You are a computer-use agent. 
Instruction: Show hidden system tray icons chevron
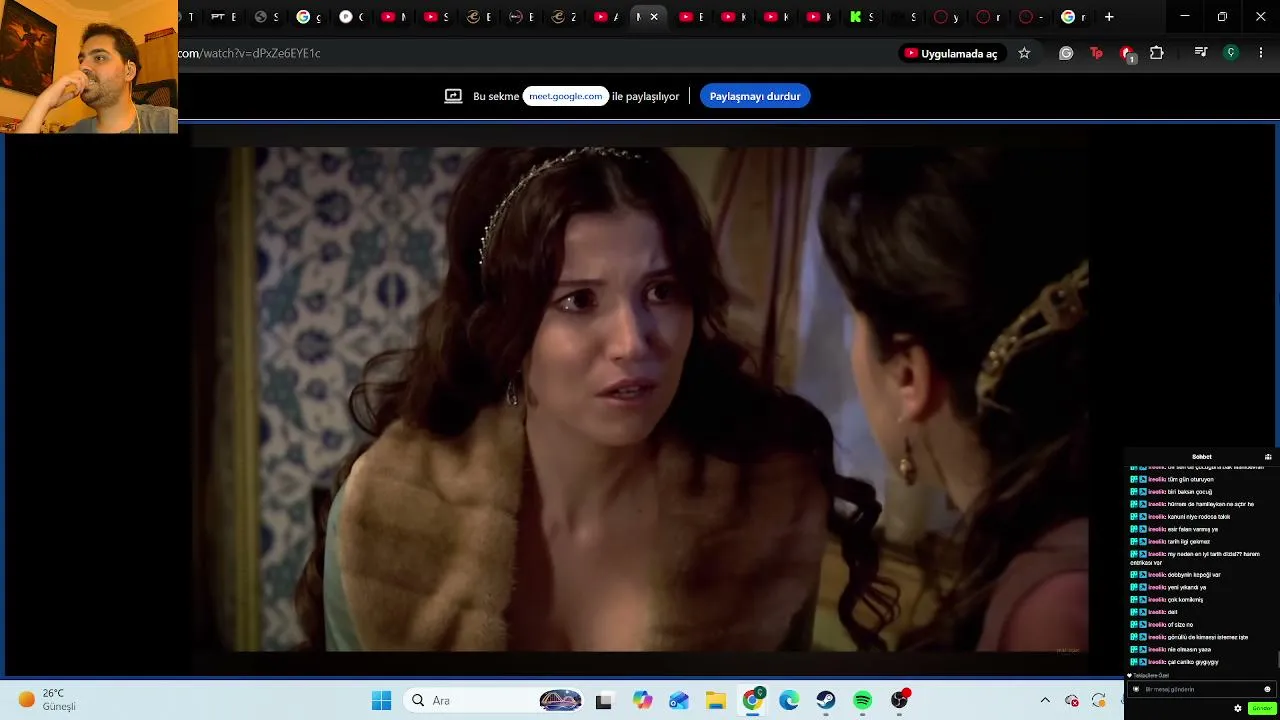coord(1045,701)
